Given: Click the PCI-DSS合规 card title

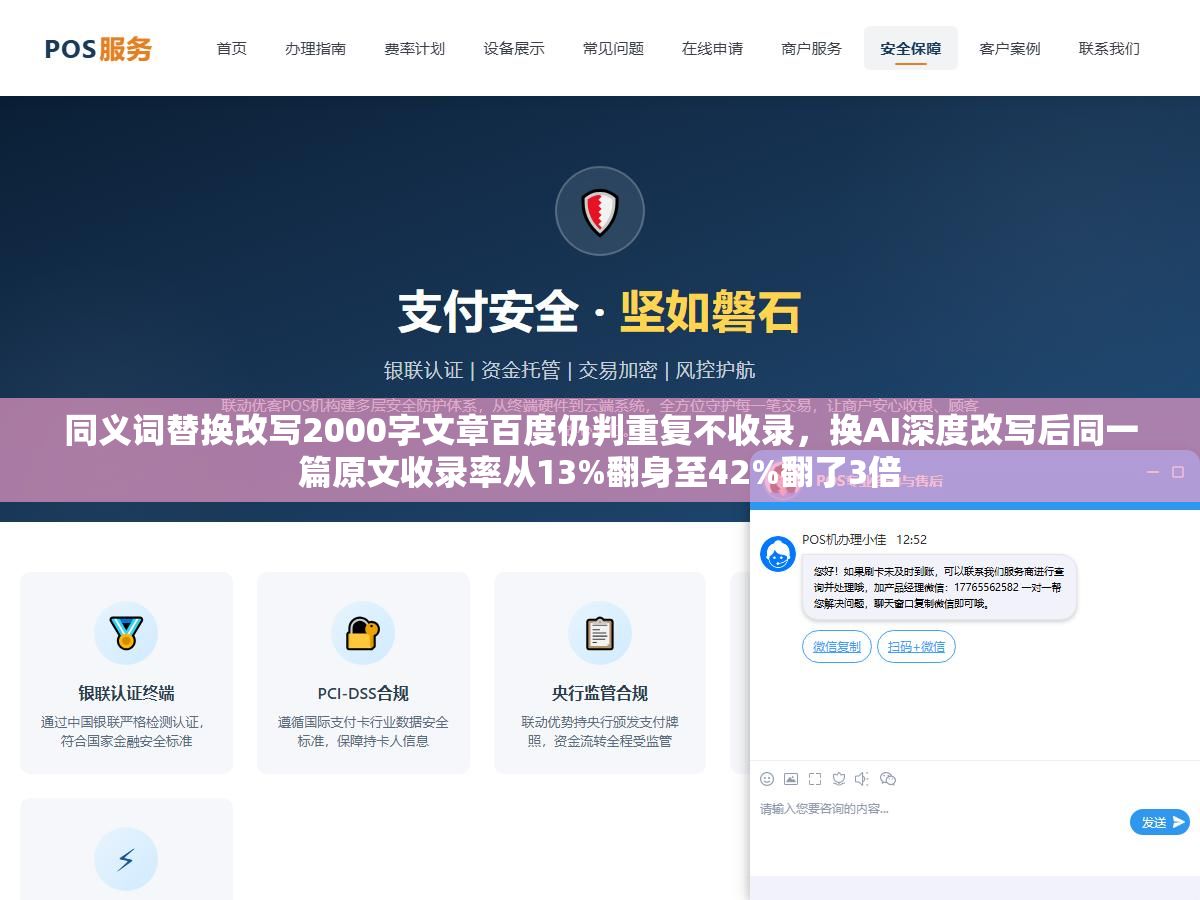Looking at the screenshot, I should [363, 693].
